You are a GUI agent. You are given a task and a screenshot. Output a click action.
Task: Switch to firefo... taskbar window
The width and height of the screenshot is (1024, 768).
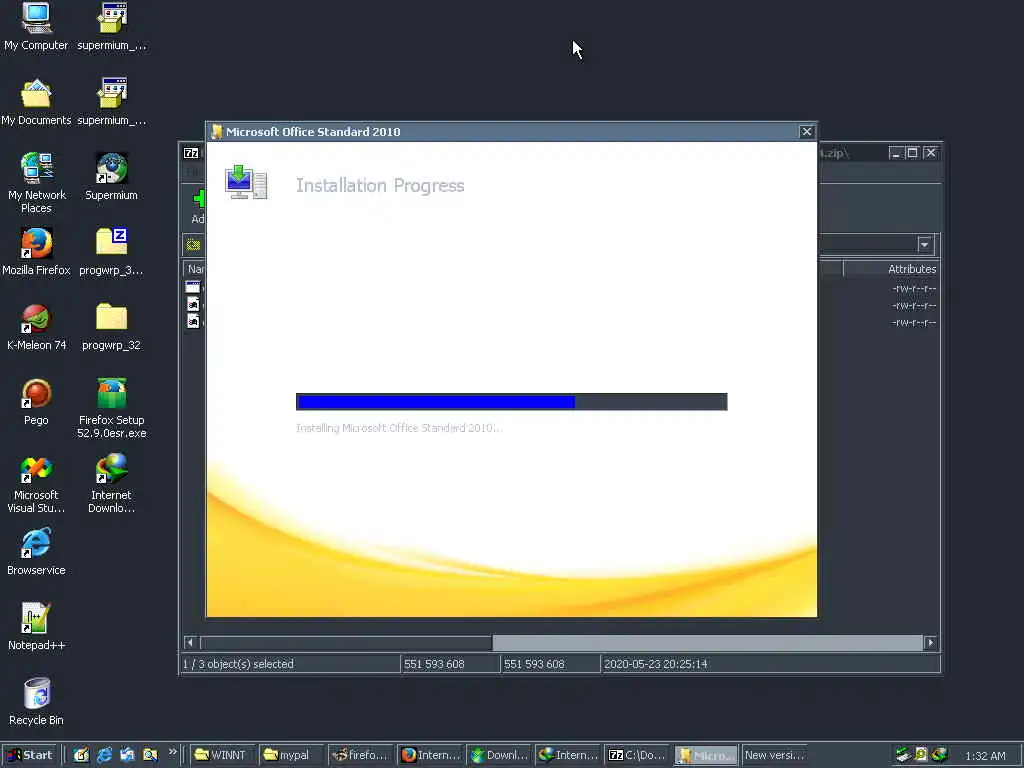tap(361, 755)
